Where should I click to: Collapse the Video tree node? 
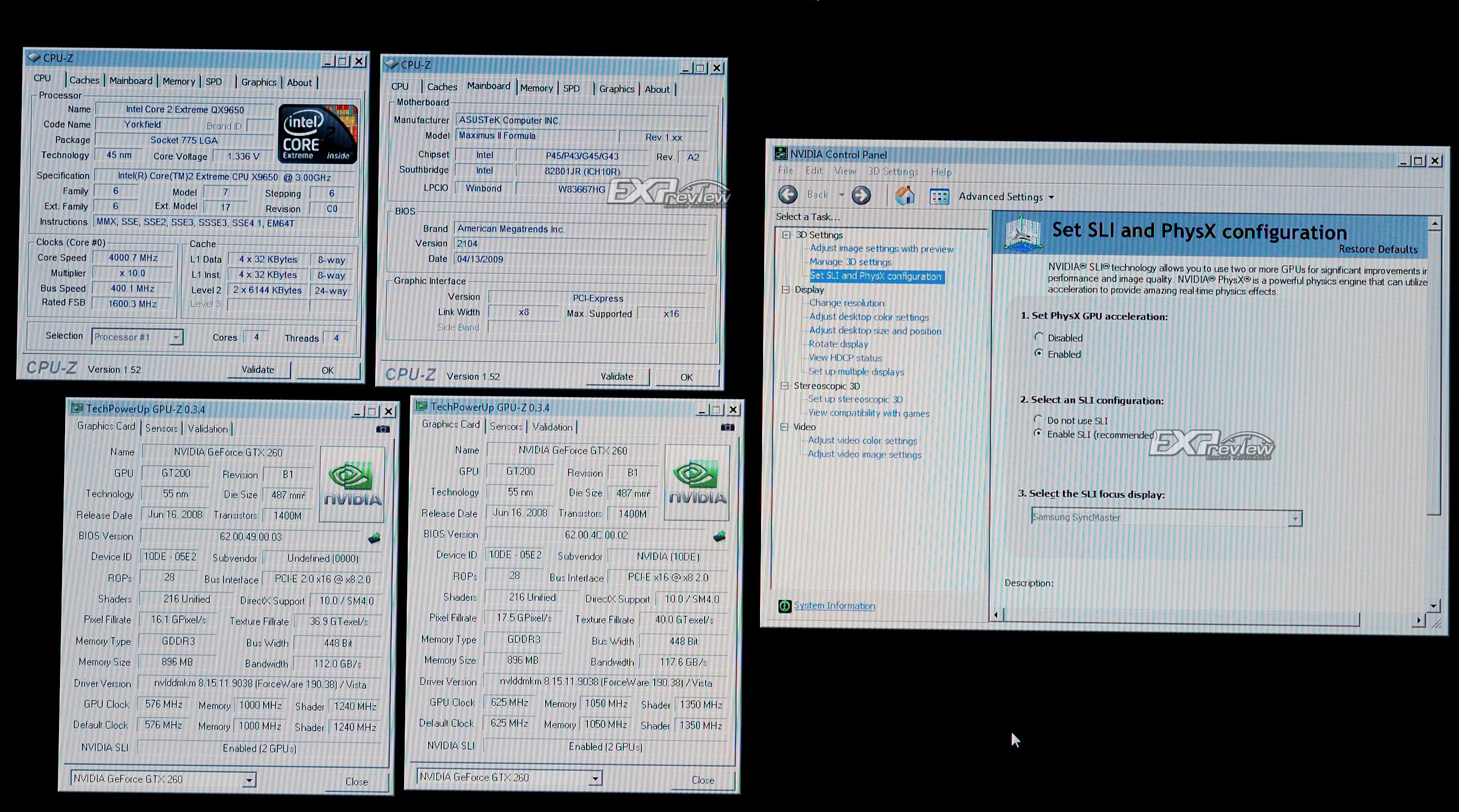pyautogui.click(x=784, y=427)
